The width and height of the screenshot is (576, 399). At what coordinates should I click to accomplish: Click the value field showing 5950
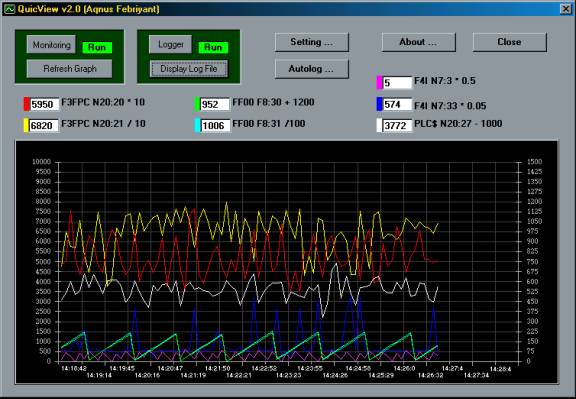coord(44,104)
